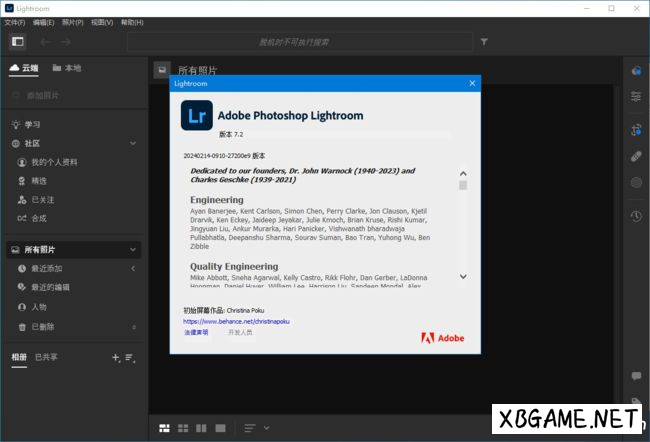Switch to square grid view
The image size is (650, 442).
click(184, 428)
